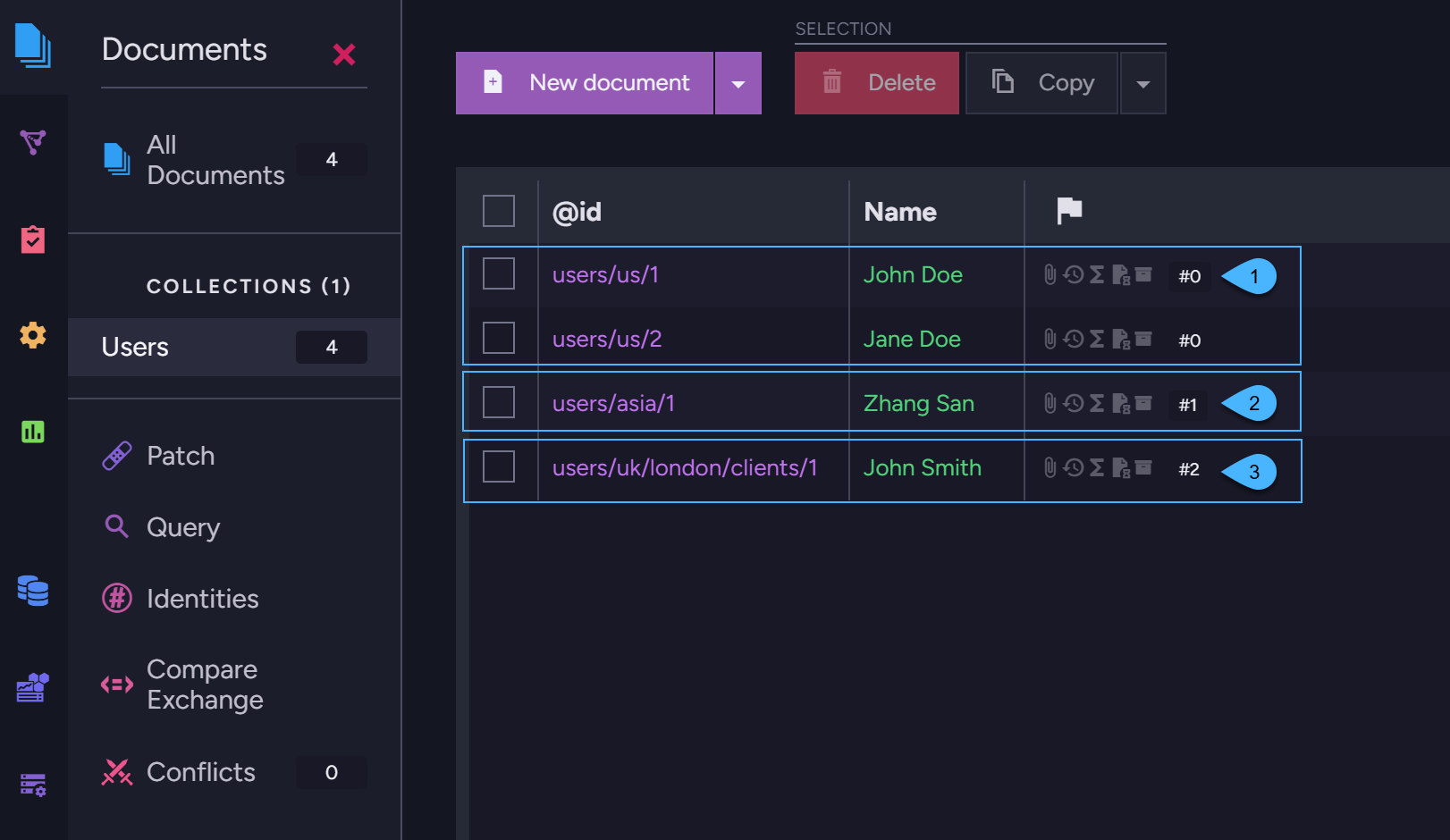Screen dimensions: 1450x840
Task: Open the Indexes section in the sidebar
Action: coord(33,142)
